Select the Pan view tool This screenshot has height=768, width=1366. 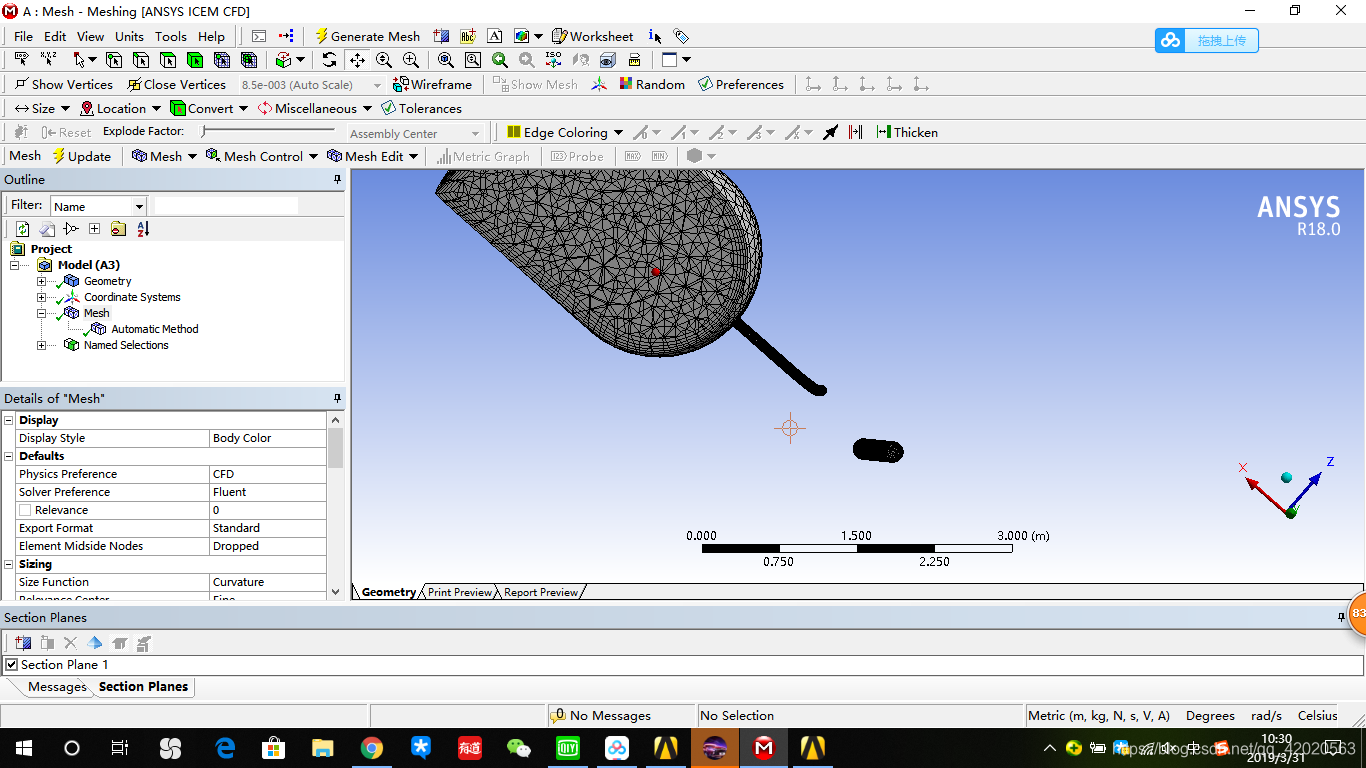point(357,60)
